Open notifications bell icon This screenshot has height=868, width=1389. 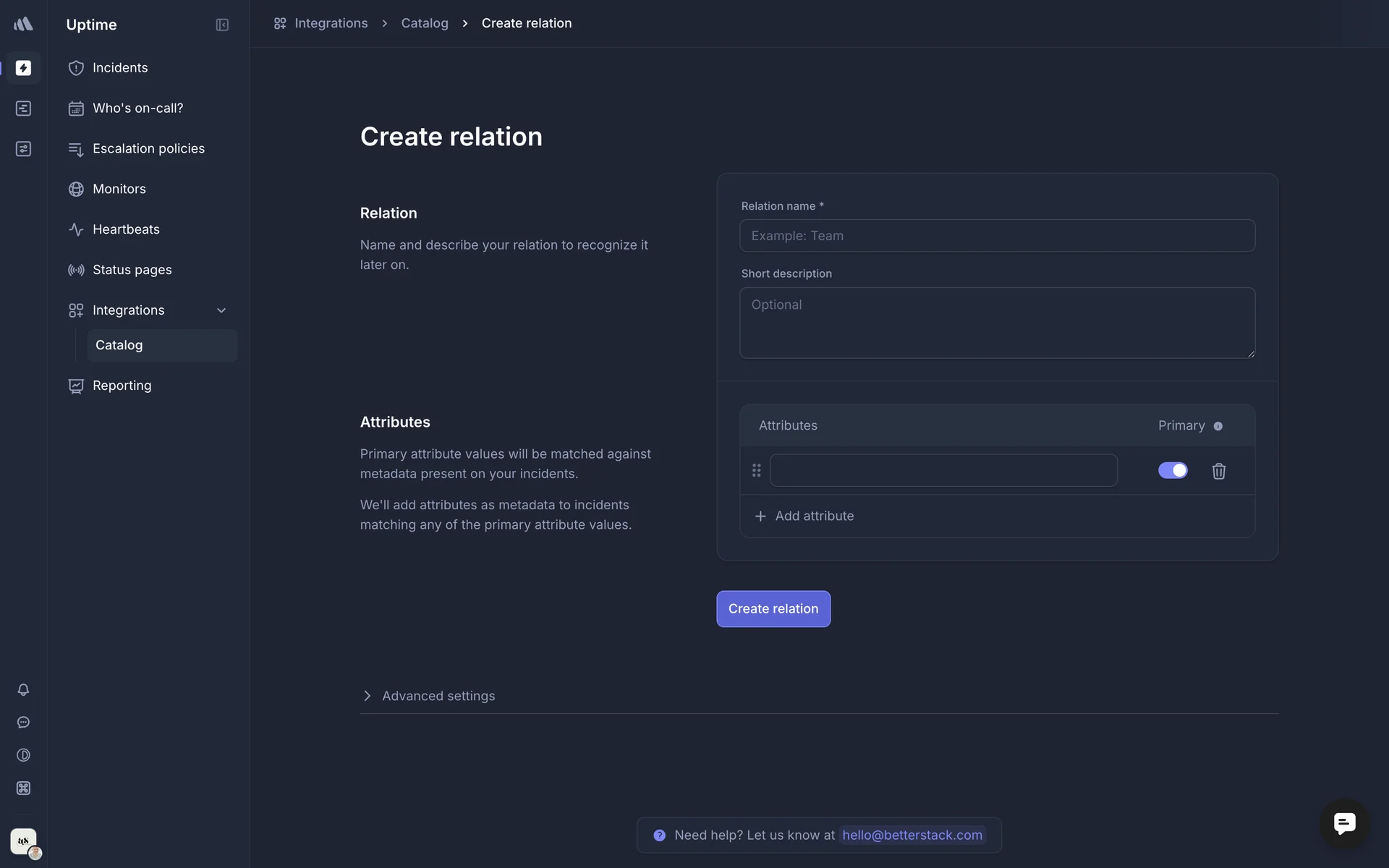(x=23, y=689)
